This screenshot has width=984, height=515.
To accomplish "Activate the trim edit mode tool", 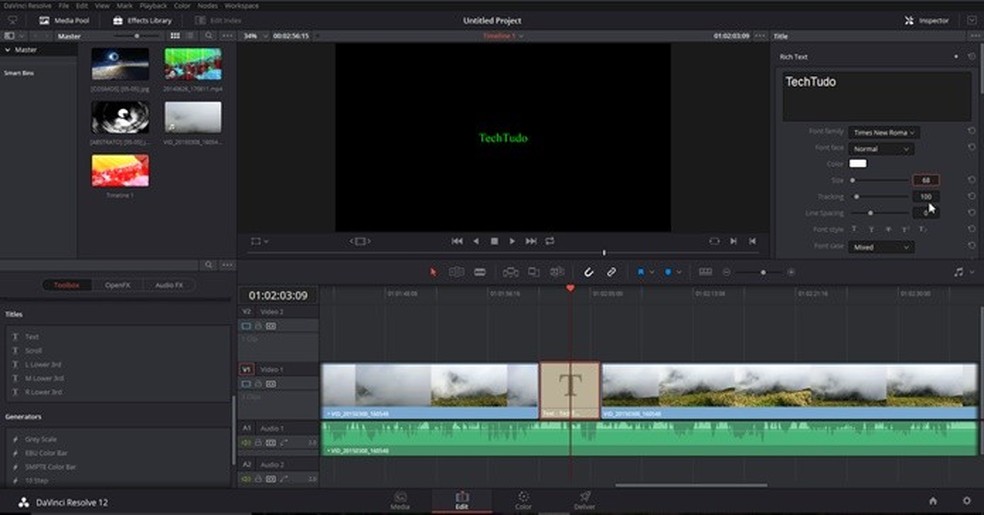I will [456, 272].
